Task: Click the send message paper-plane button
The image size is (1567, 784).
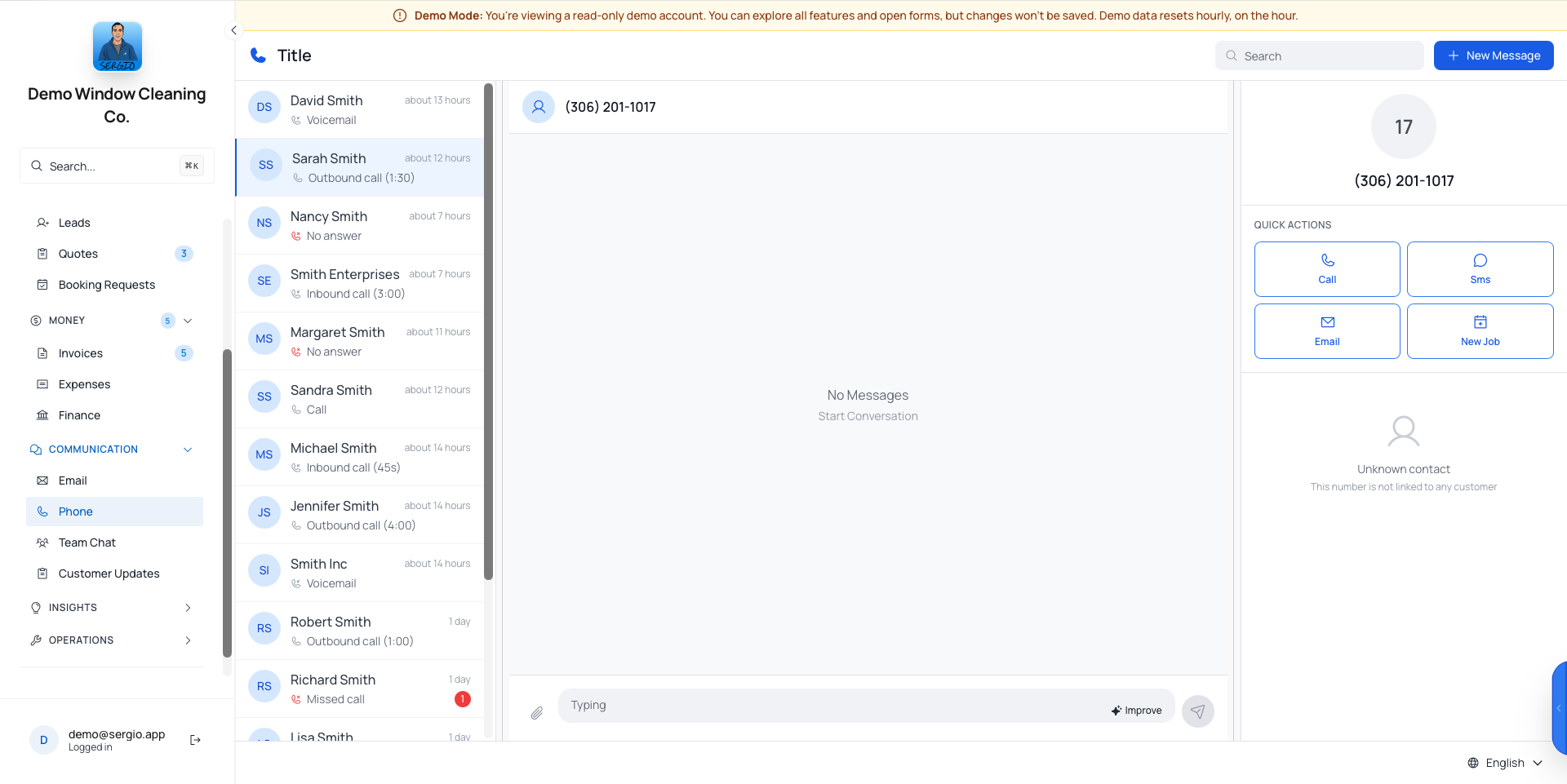Action: (x=1198, y=711)
